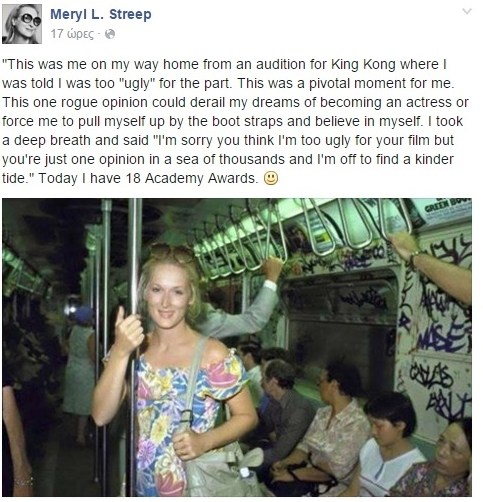
Task: Open the post via '17 ώρες' timestamp
Action: tap(72, 34)
